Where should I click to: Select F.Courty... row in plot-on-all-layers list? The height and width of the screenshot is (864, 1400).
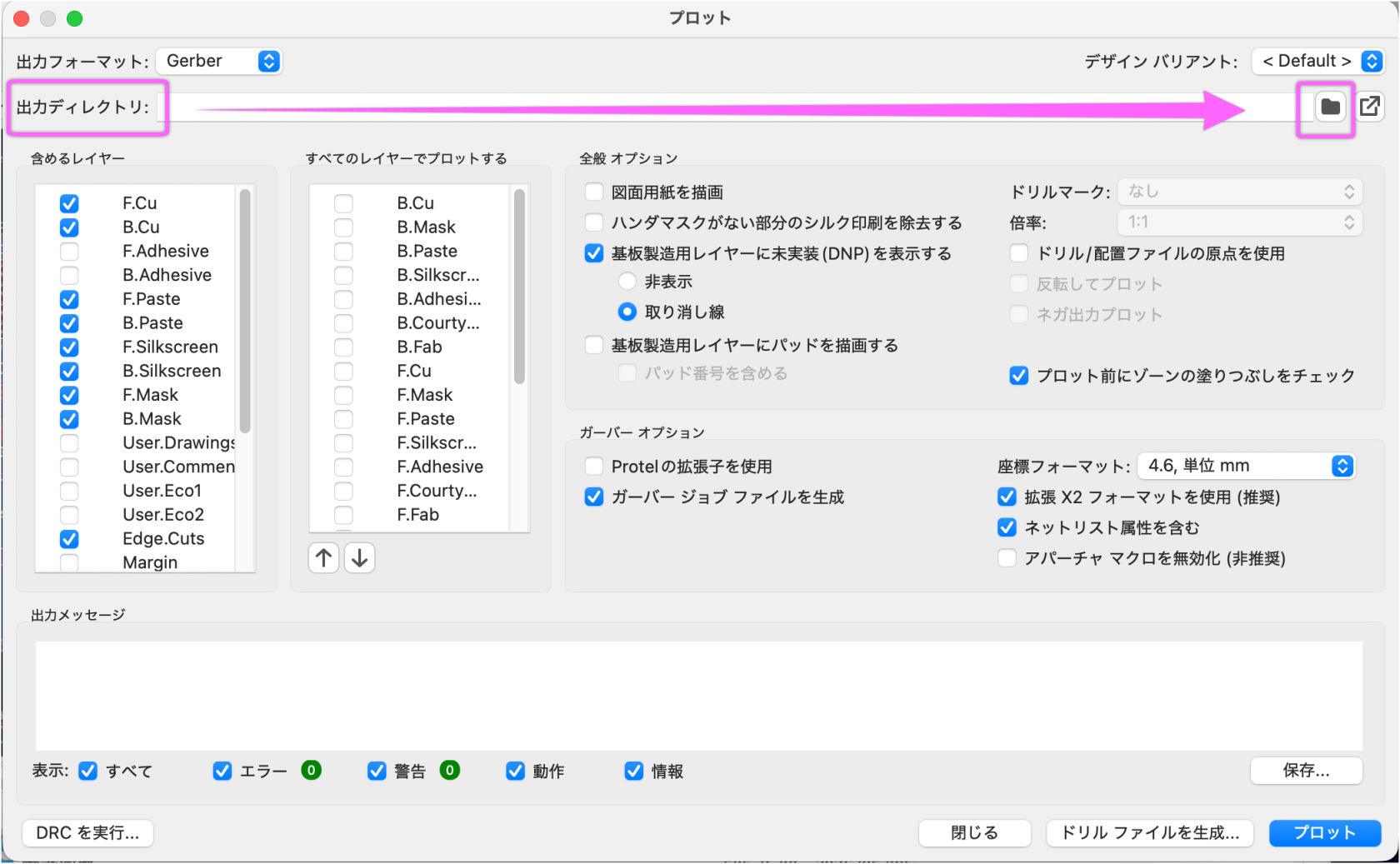408,492
